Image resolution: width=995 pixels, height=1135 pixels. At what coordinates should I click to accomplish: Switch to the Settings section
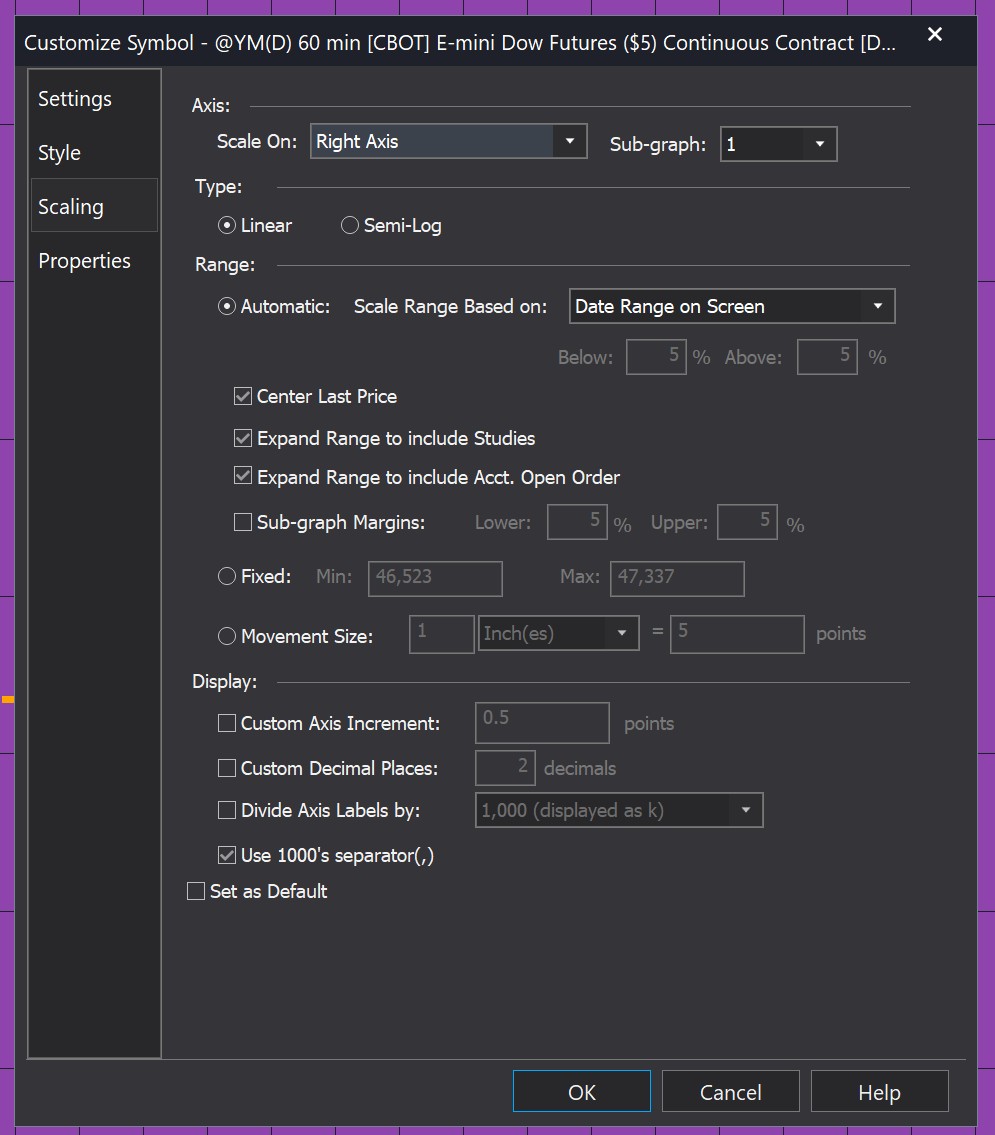pyautogui.click(x=74, y=98)
